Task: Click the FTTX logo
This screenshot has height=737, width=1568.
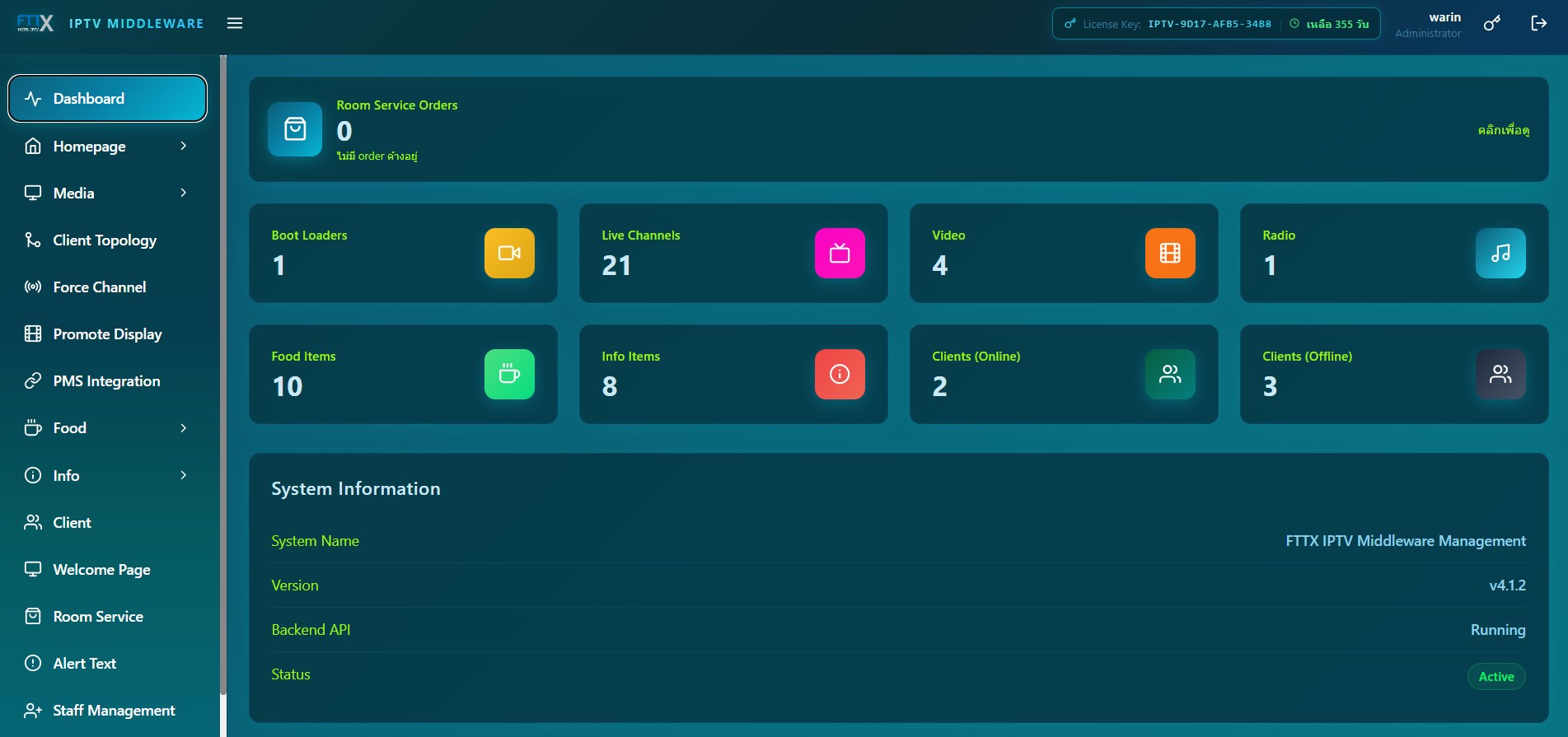Action: pyautogui.click(x=35, y=23)
